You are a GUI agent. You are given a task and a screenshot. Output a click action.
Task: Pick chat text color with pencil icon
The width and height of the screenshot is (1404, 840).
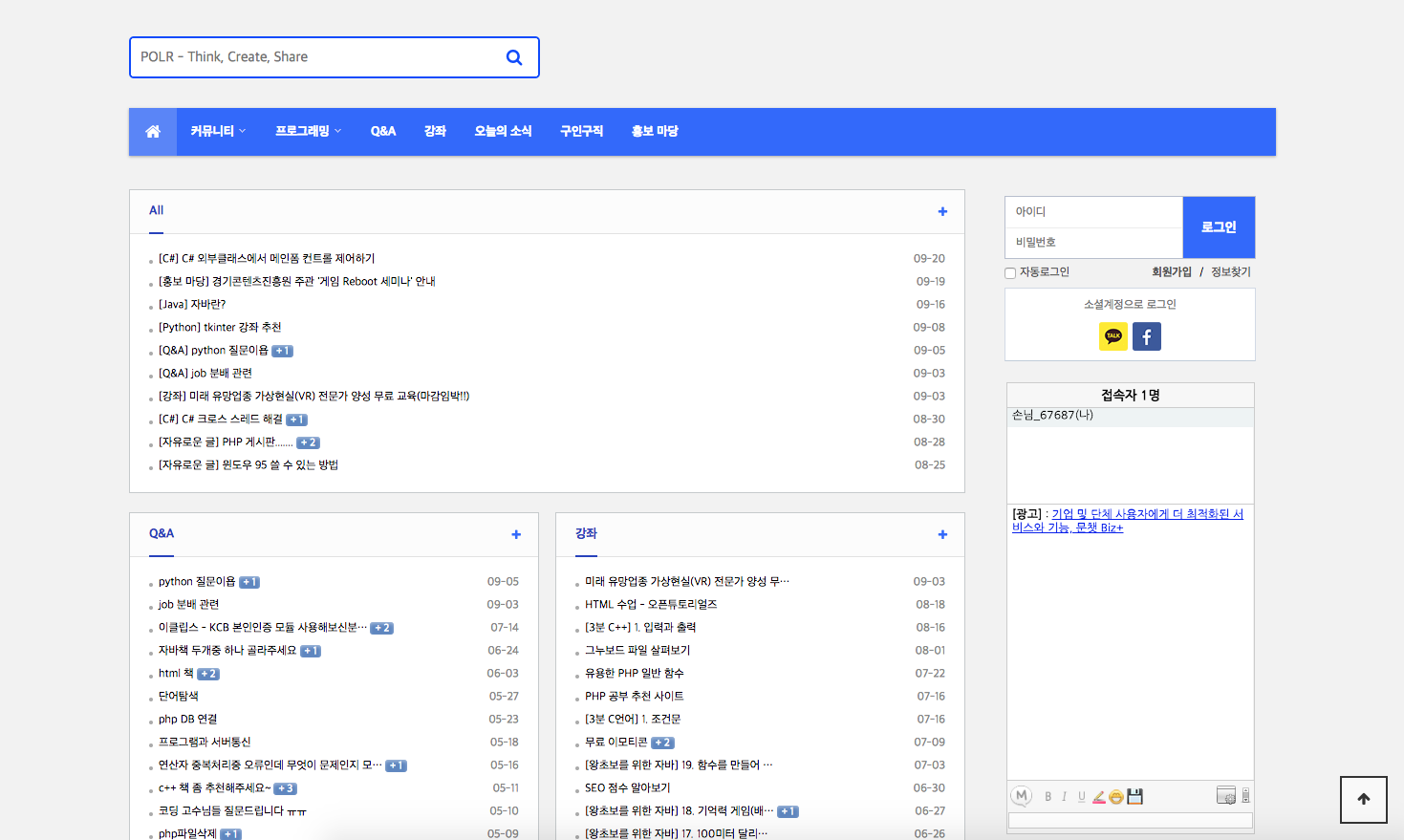(1099, 797)
